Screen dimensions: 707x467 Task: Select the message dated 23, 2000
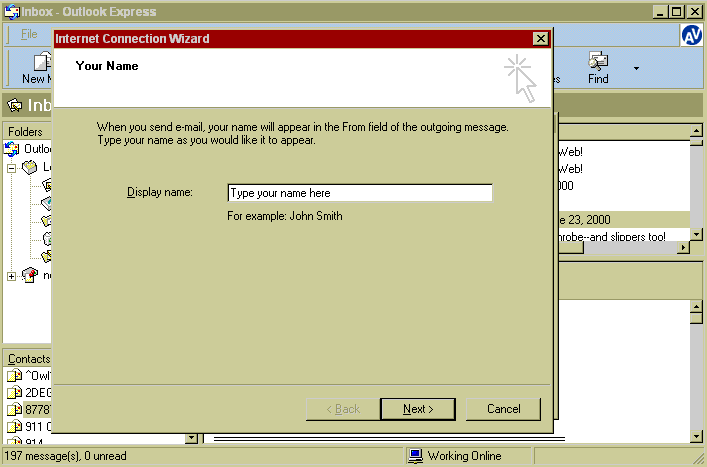coord(624,220)
